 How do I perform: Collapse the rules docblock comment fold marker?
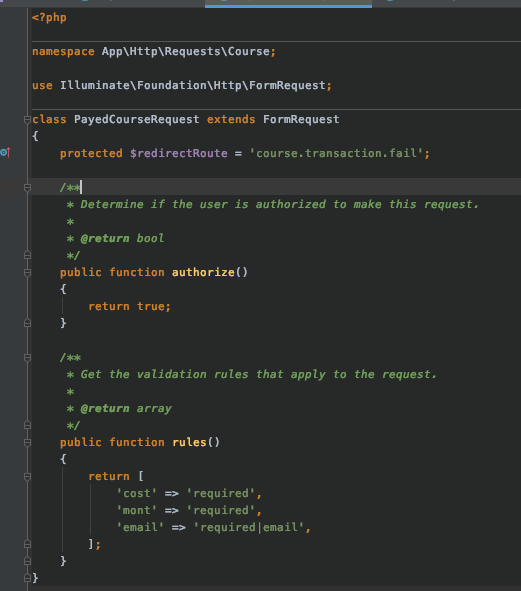(27, 357)
